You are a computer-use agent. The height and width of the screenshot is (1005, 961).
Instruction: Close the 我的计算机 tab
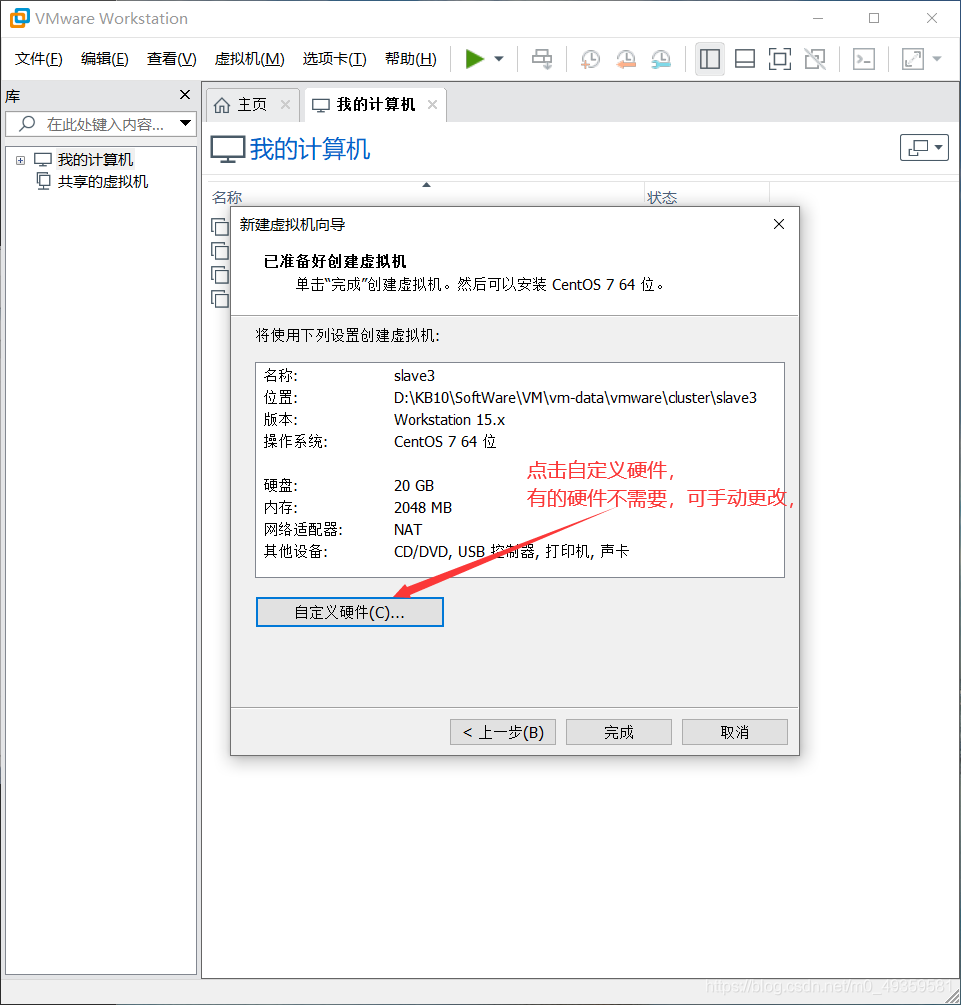tap(433, 104)
